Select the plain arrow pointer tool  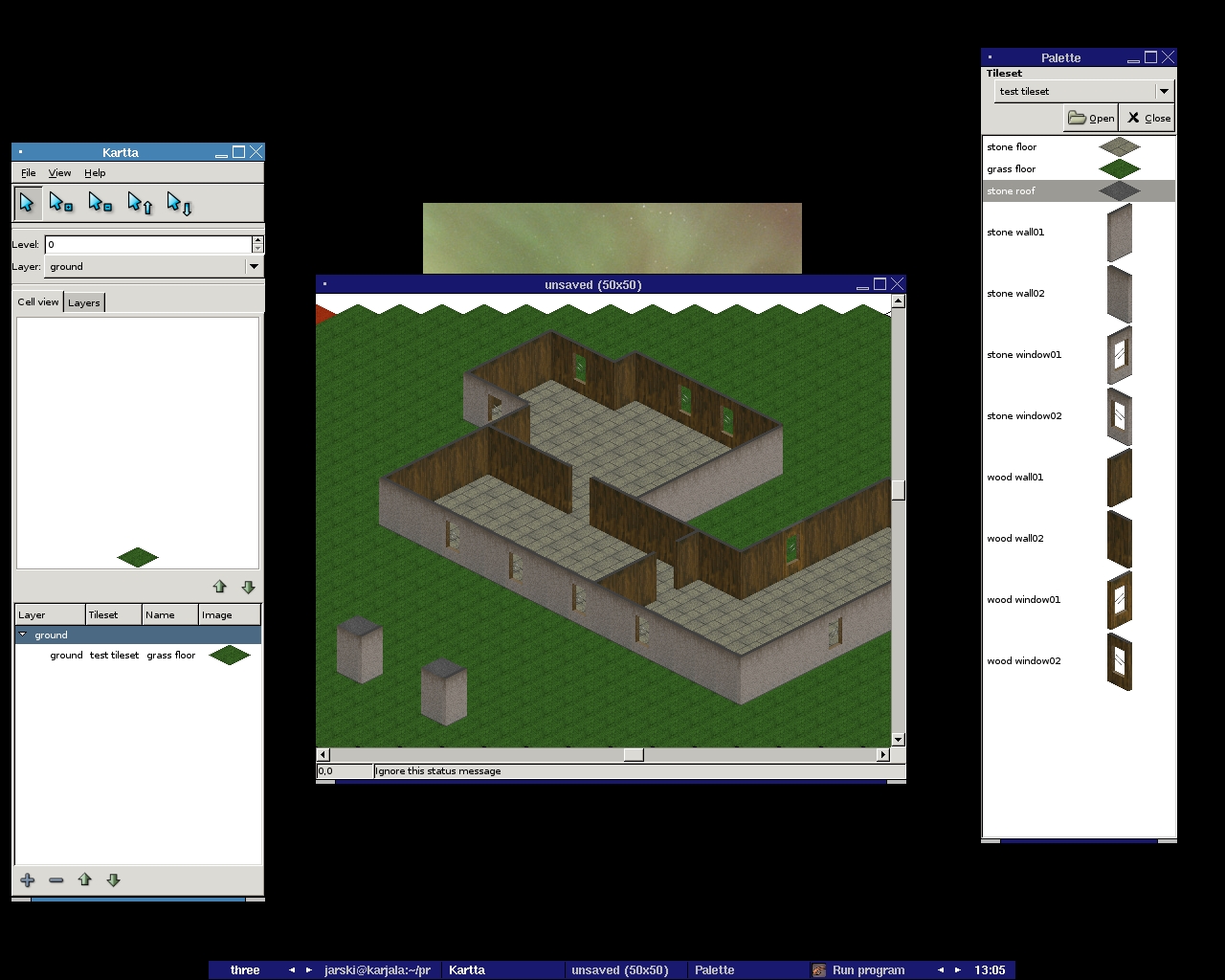click(x=27, y=203)
